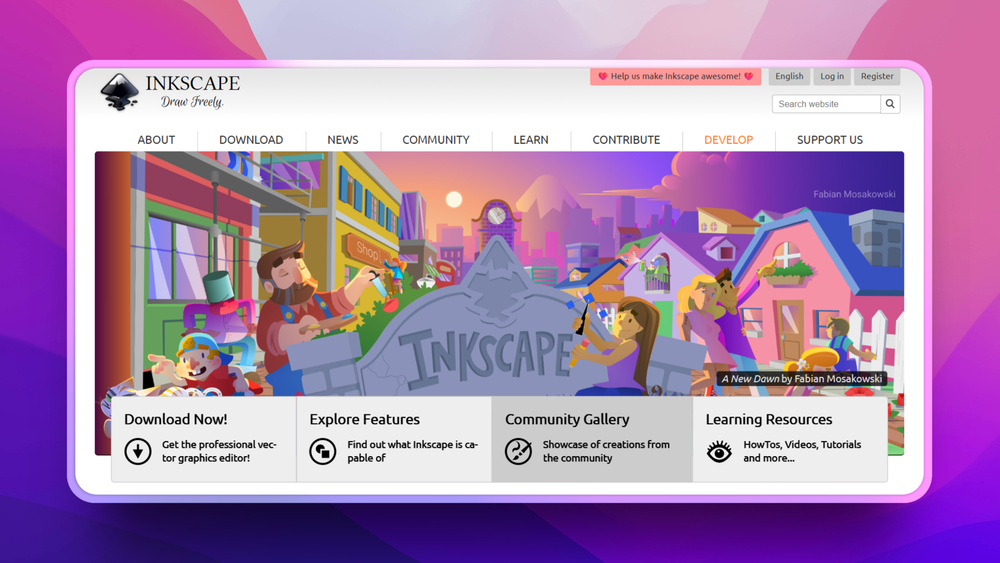Click 'Get the professional vector graphics editor!' text
The image size is (1000, 563).
(x=219, y=451)
